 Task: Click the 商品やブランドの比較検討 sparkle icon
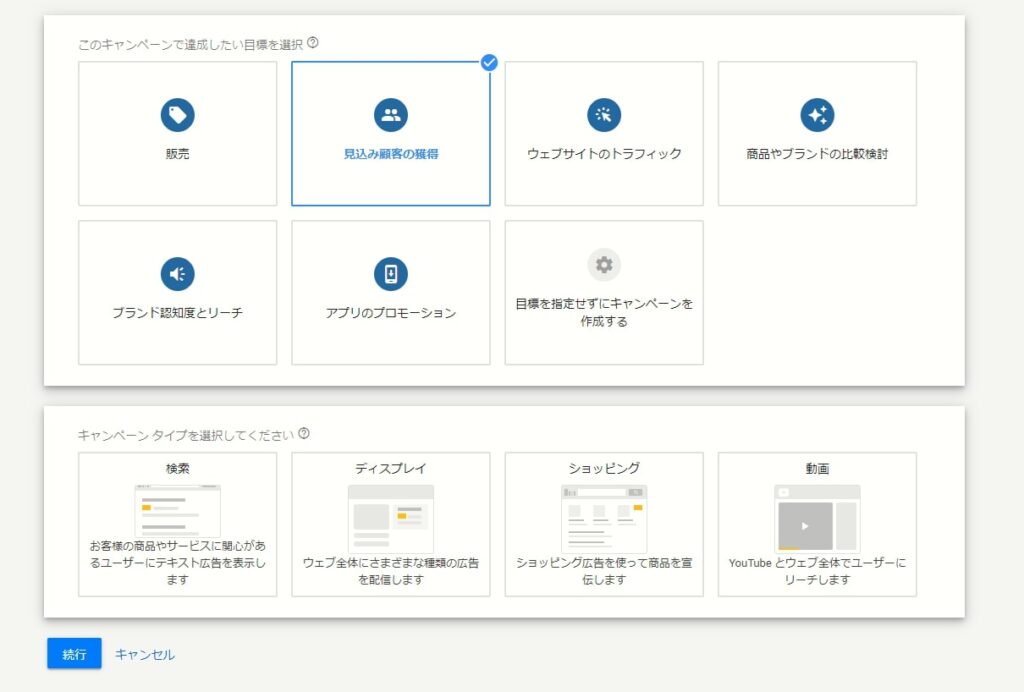coord(817,115)
